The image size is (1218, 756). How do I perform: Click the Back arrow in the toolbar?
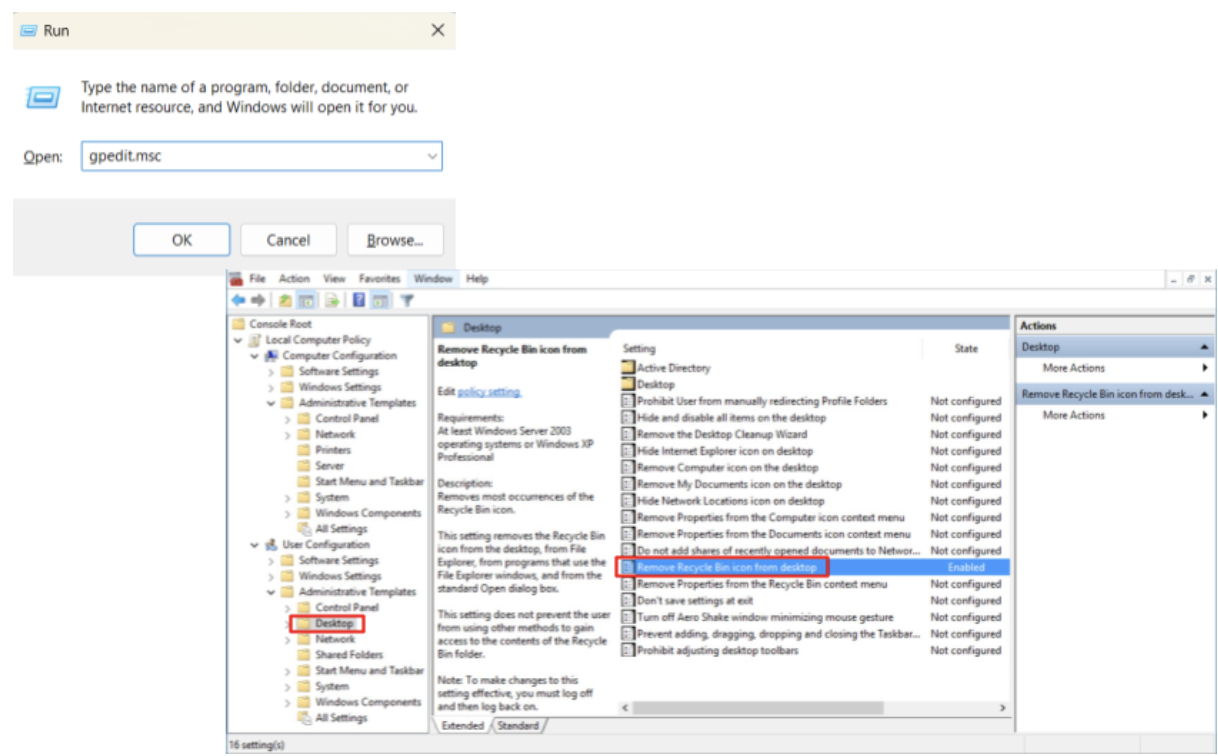click(x=238, y=300)
